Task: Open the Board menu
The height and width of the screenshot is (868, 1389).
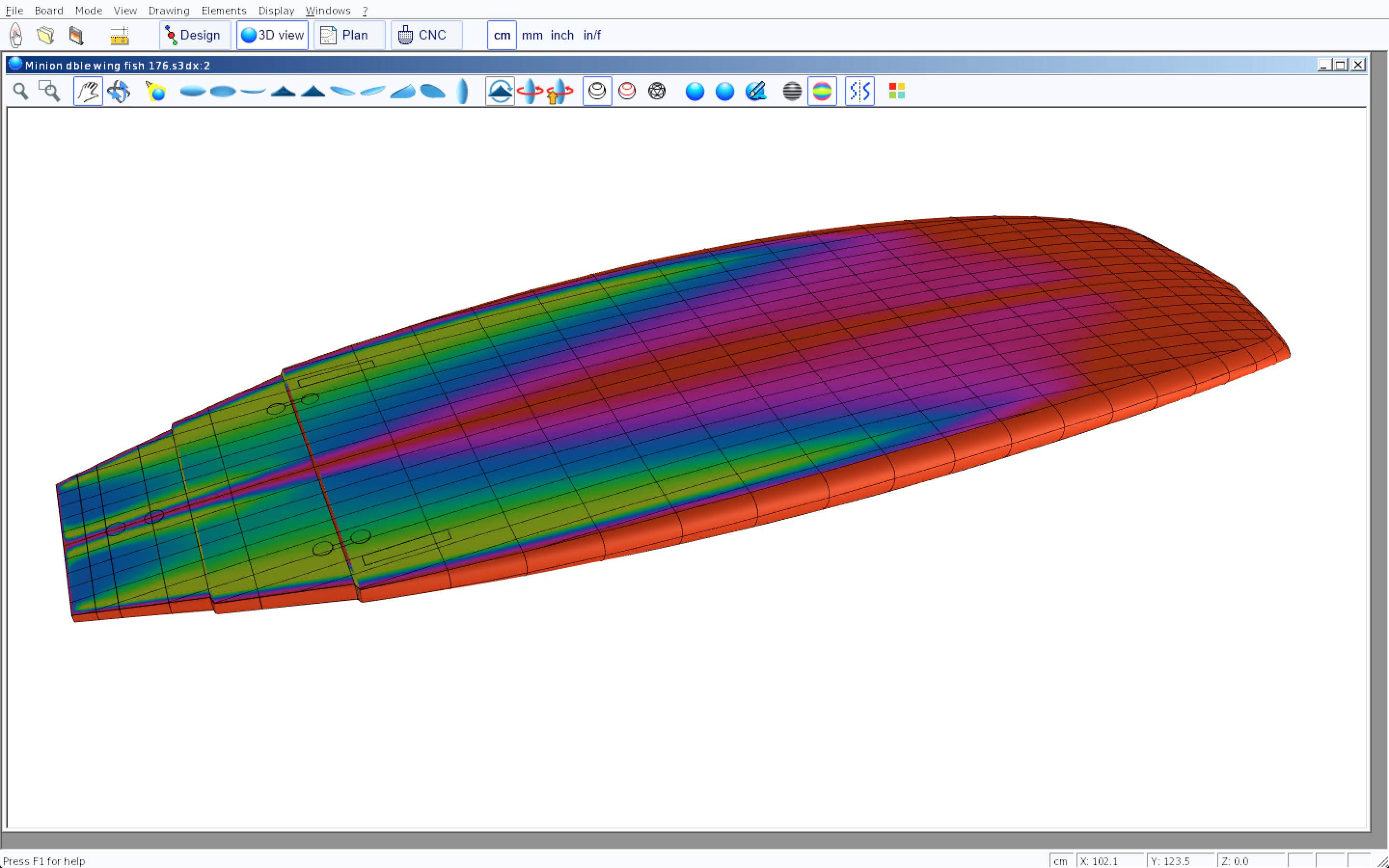Action: 49,10
